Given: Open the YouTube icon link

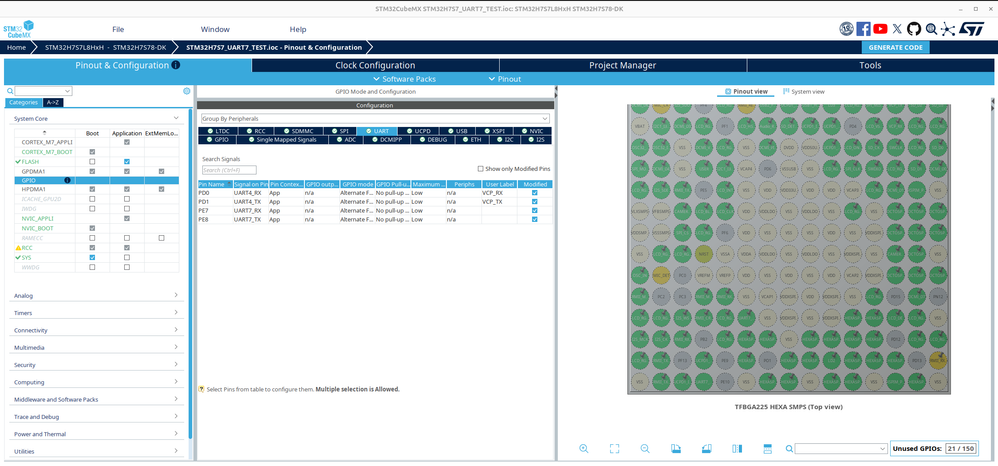Looking at the screenshot, I should coord(880,29).
